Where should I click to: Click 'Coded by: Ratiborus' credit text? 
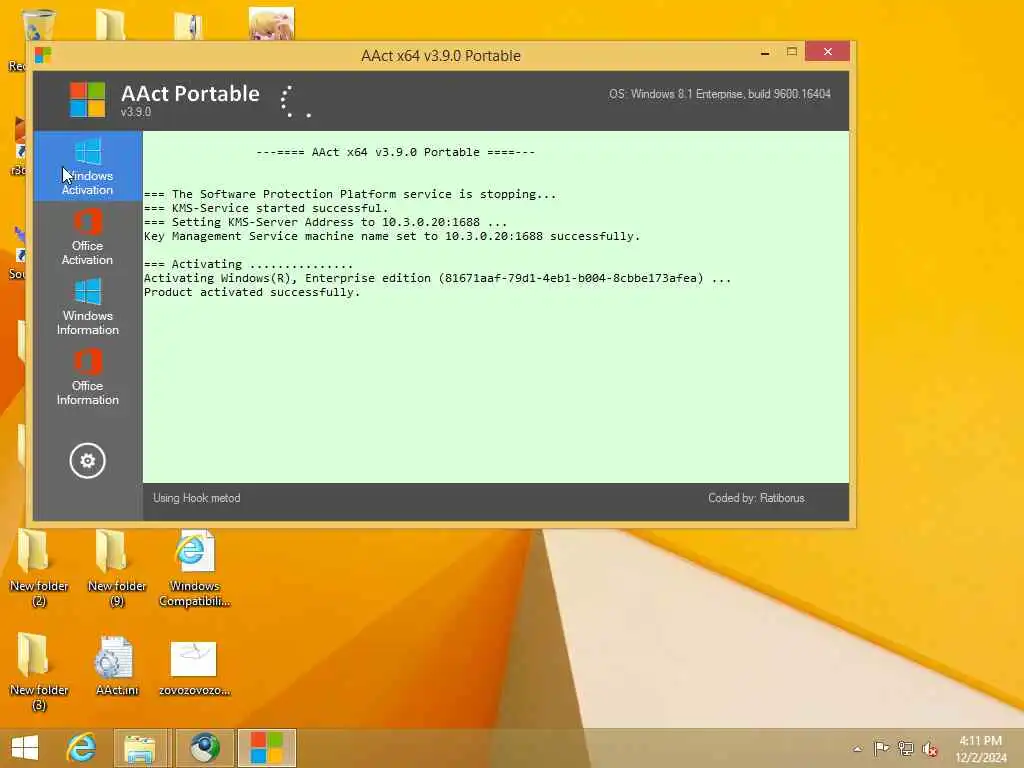[756, 498]
